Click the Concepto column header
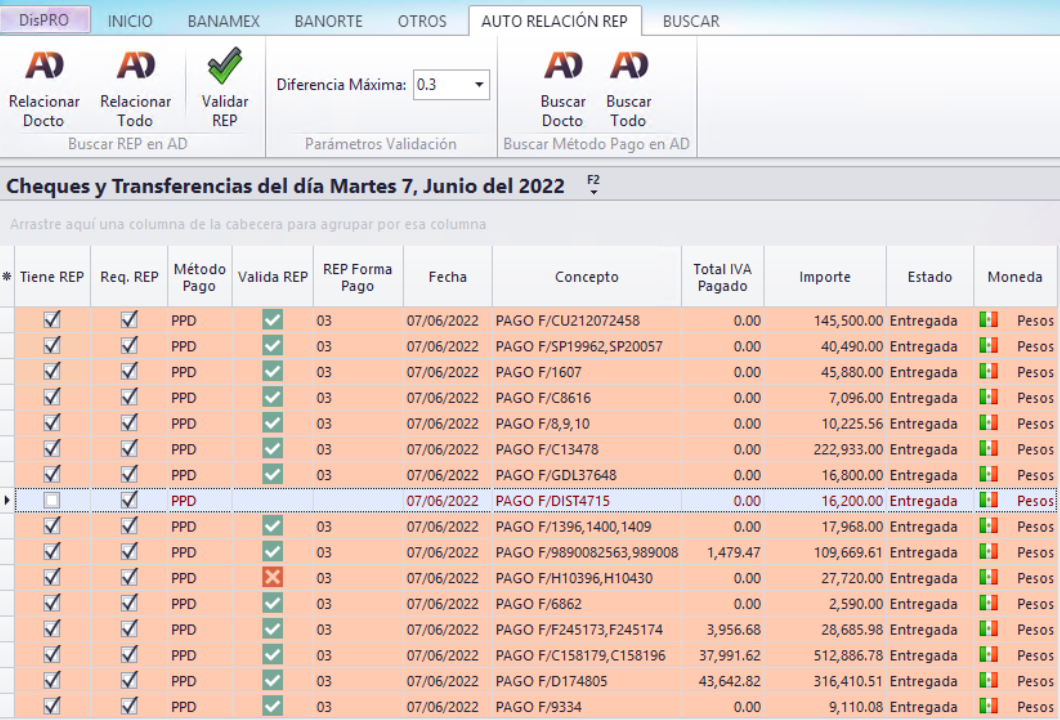Image resolution: width=1060 pixels, height=720 pixels. click(587, 277)
